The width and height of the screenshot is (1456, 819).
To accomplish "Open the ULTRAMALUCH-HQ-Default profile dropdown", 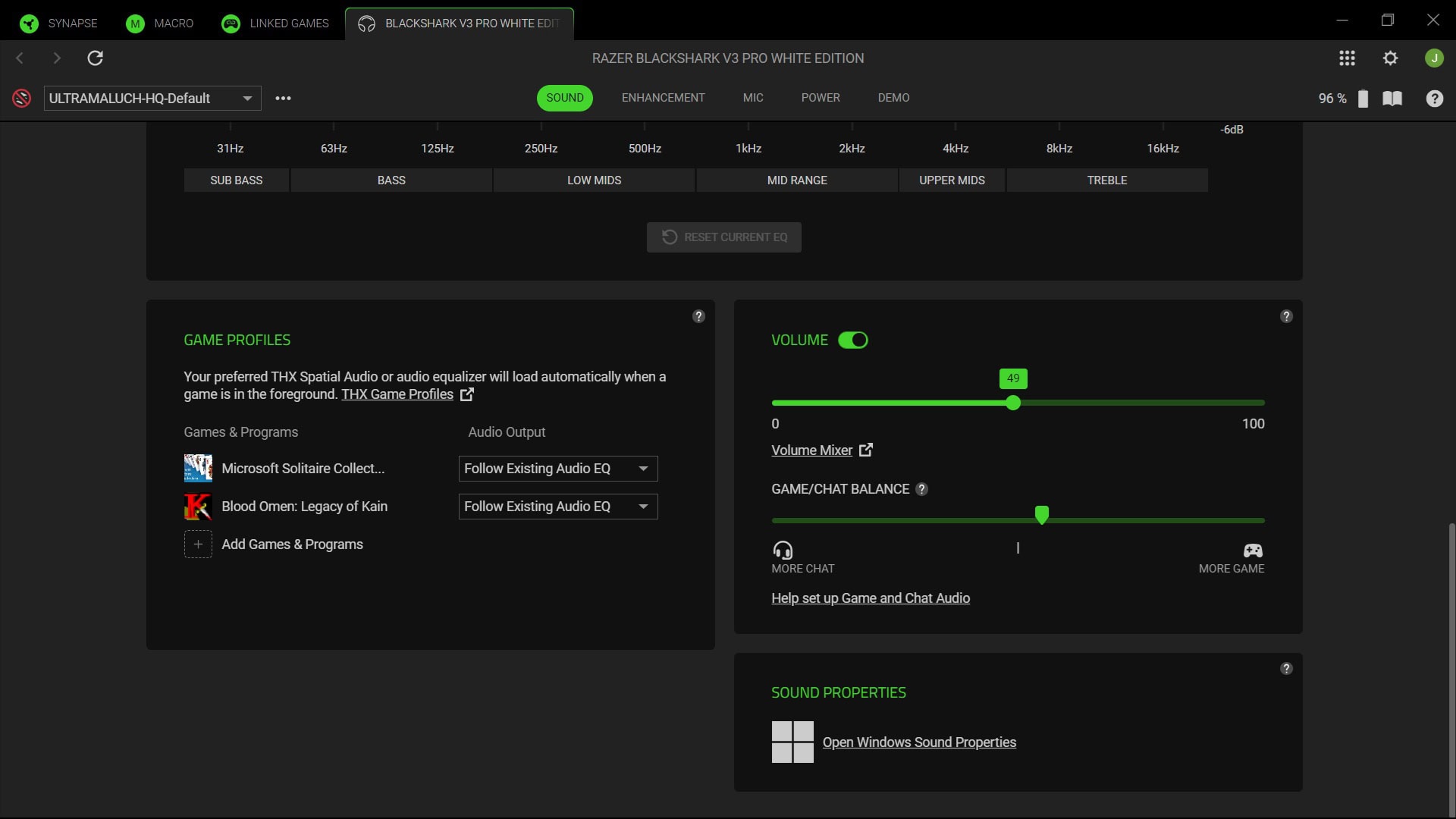I will [152, 99].
